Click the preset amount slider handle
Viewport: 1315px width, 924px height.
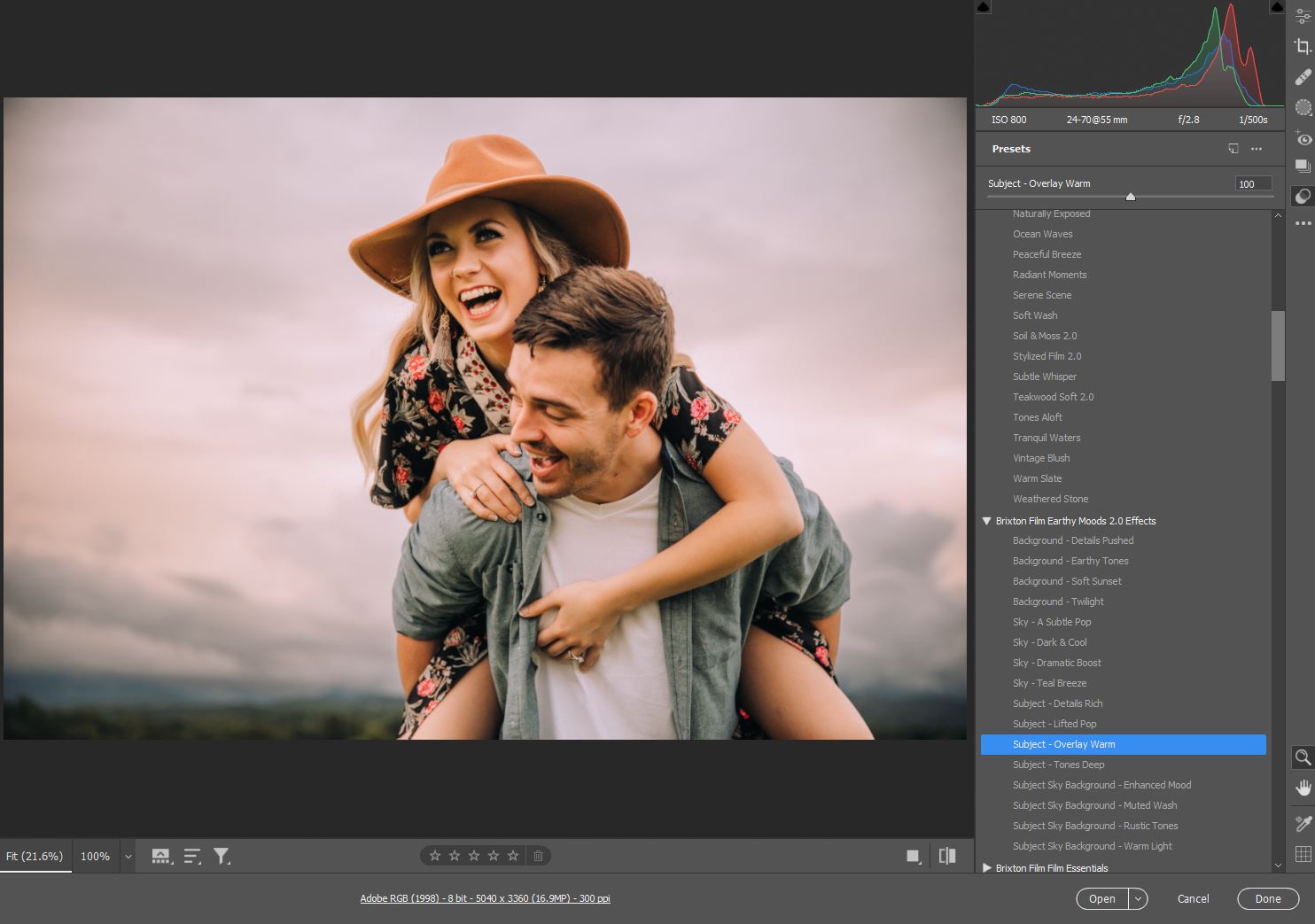coord(1130,197)
